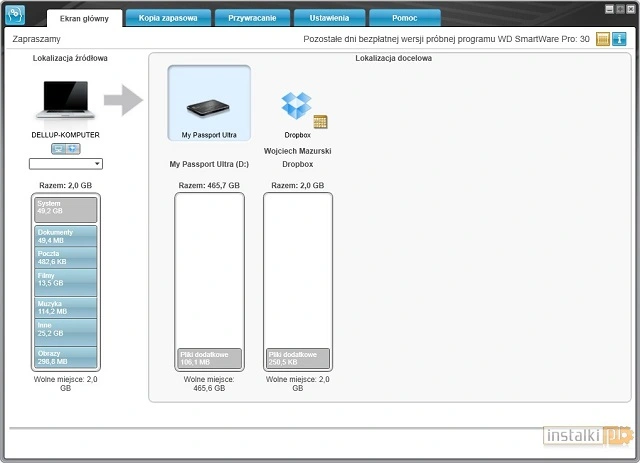Click the calendar badge beside Dropbox

pos(320,122)
